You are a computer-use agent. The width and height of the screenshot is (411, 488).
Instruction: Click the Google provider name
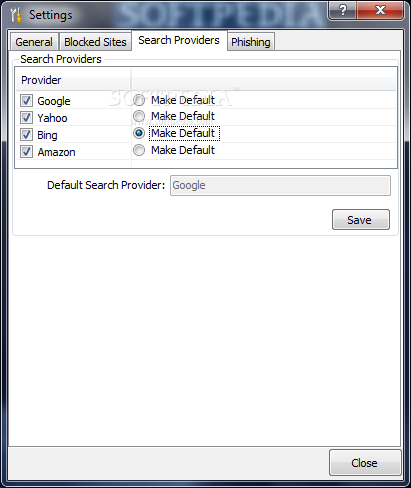pos(54,101)
